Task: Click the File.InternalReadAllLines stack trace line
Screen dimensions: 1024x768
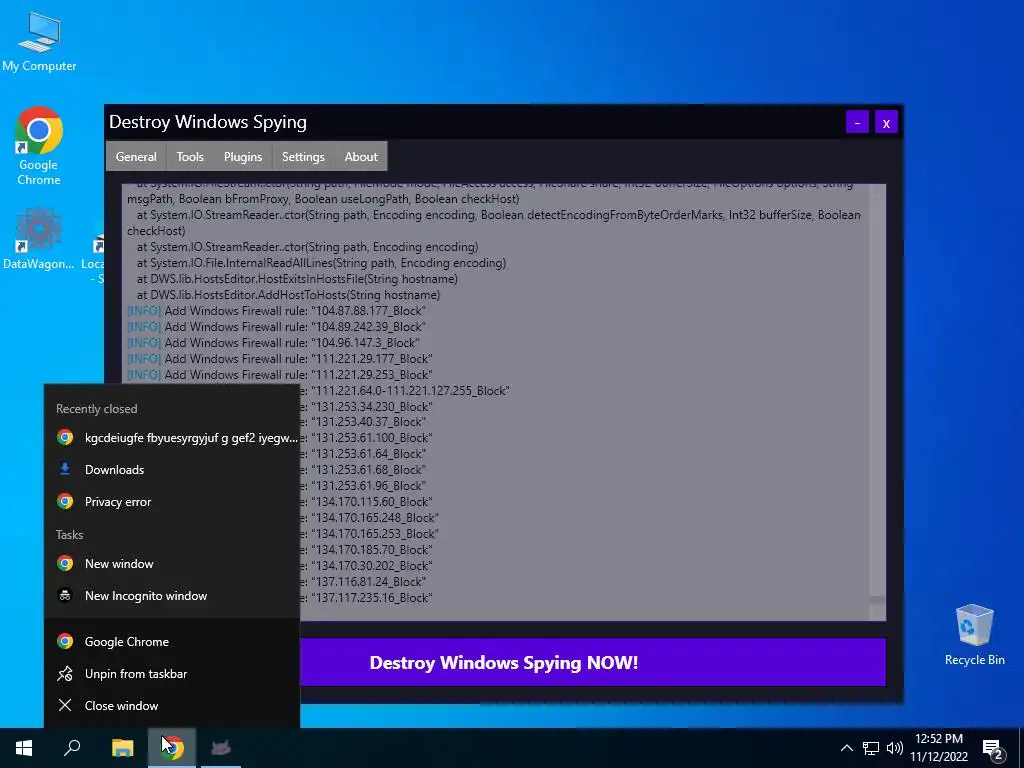Action: click(321, 263)
